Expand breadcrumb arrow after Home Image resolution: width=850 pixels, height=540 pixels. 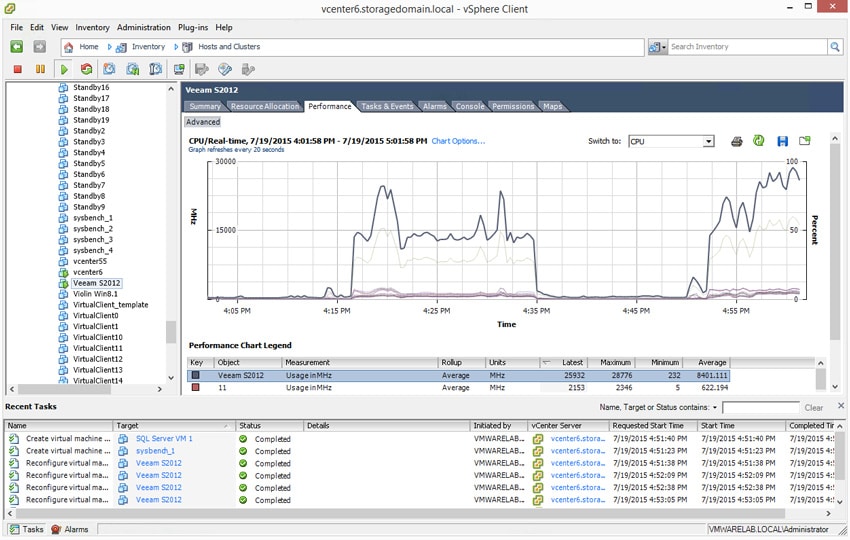(109, 47)
